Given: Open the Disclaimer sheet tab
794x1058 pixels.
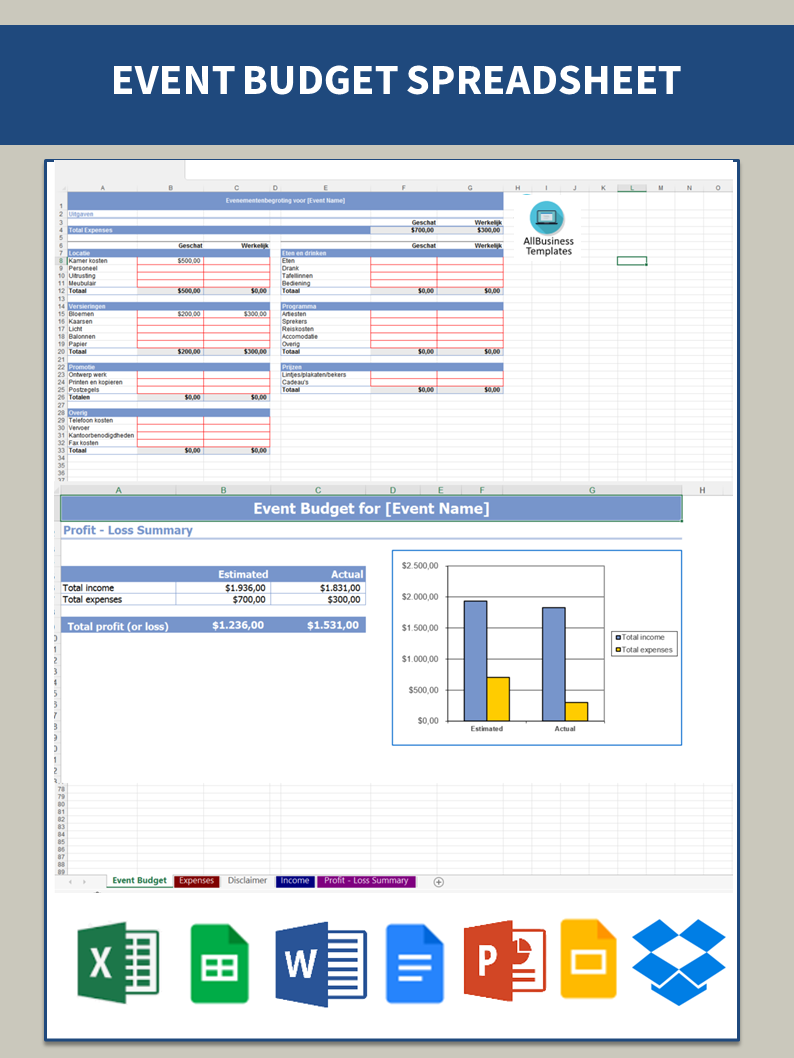Looking at the screenshot, I should (247, 881).
